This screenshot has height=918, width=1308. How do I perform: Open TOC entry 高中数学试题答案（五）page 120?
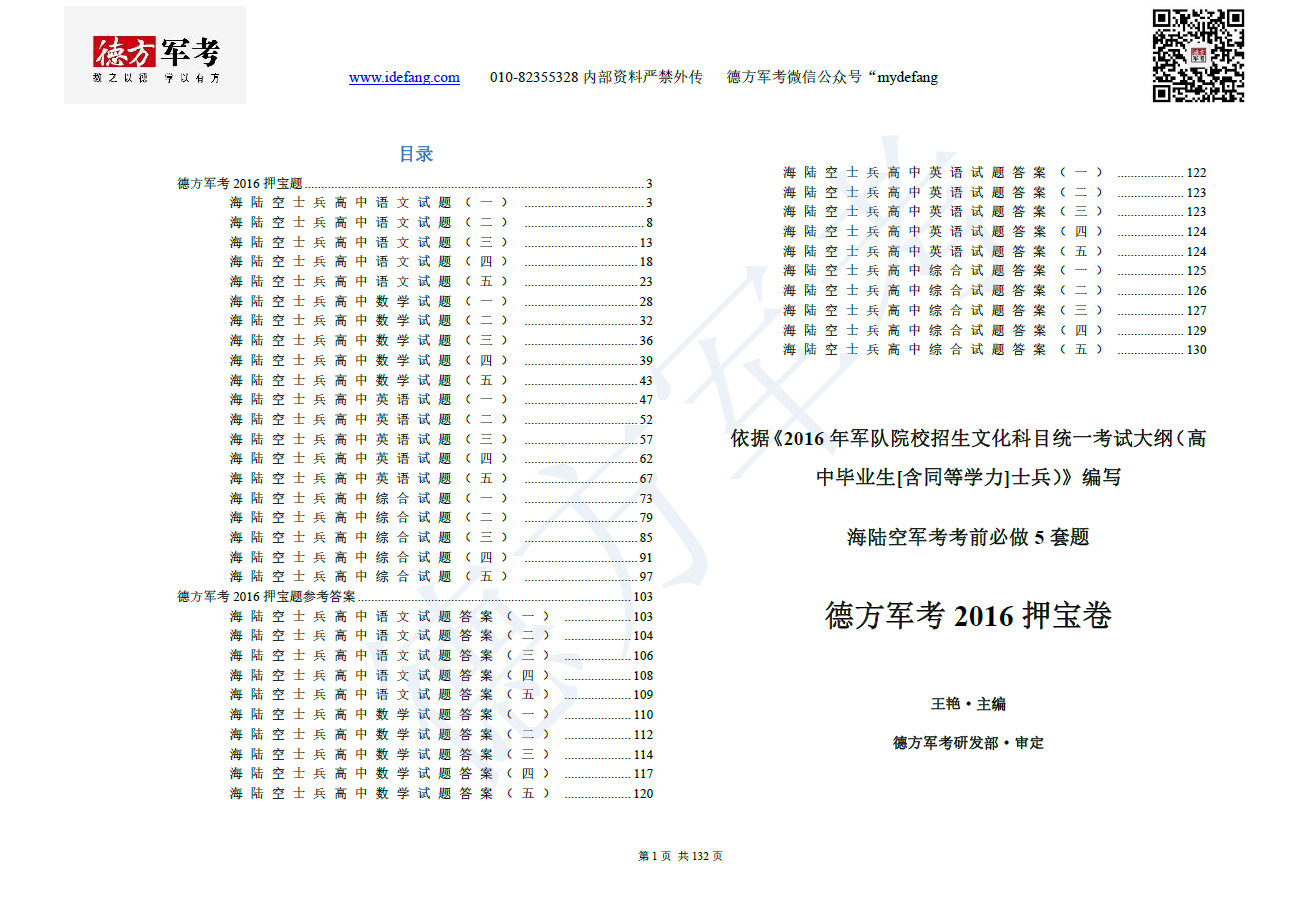point(441,793)
